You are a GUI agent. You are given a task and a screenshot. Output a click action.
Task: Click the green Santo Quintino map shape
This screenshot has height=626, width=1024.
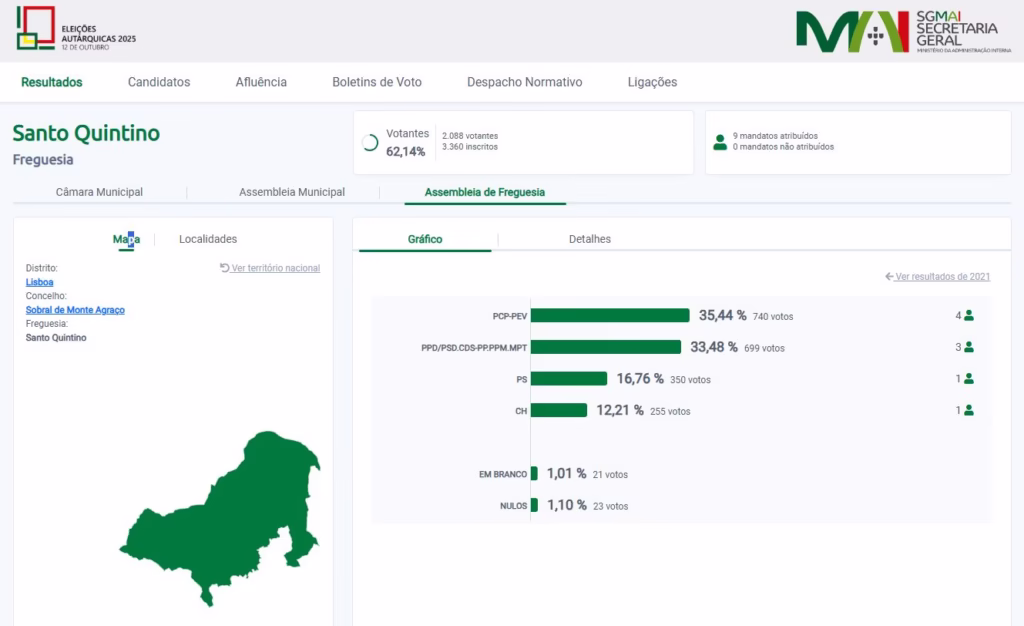[230, 520]
